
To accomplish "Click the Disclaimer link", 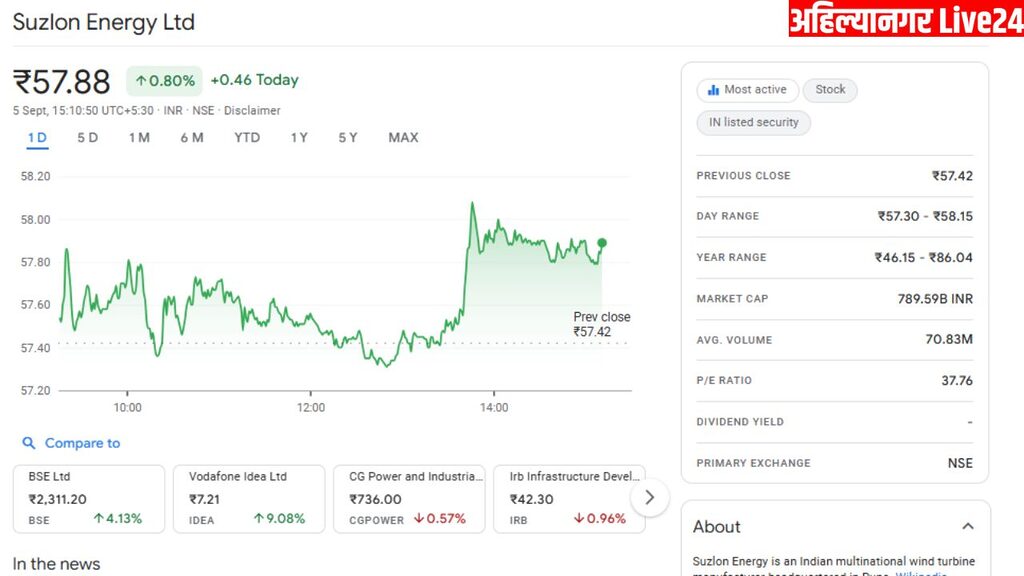I will tap(252, 111).
